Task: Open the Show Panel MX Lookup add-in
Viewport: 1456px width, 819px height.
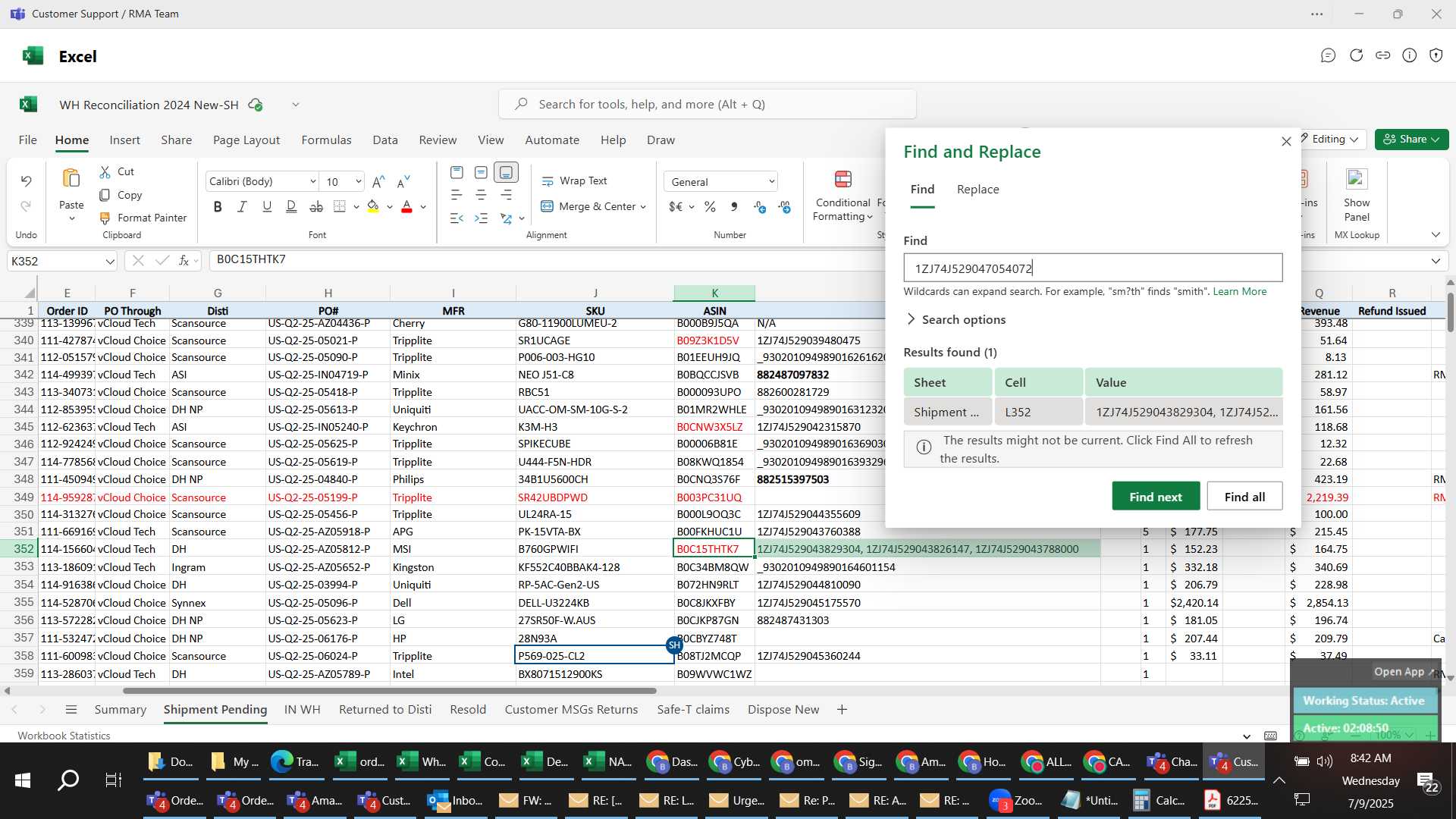Action: coord(1357,196)
